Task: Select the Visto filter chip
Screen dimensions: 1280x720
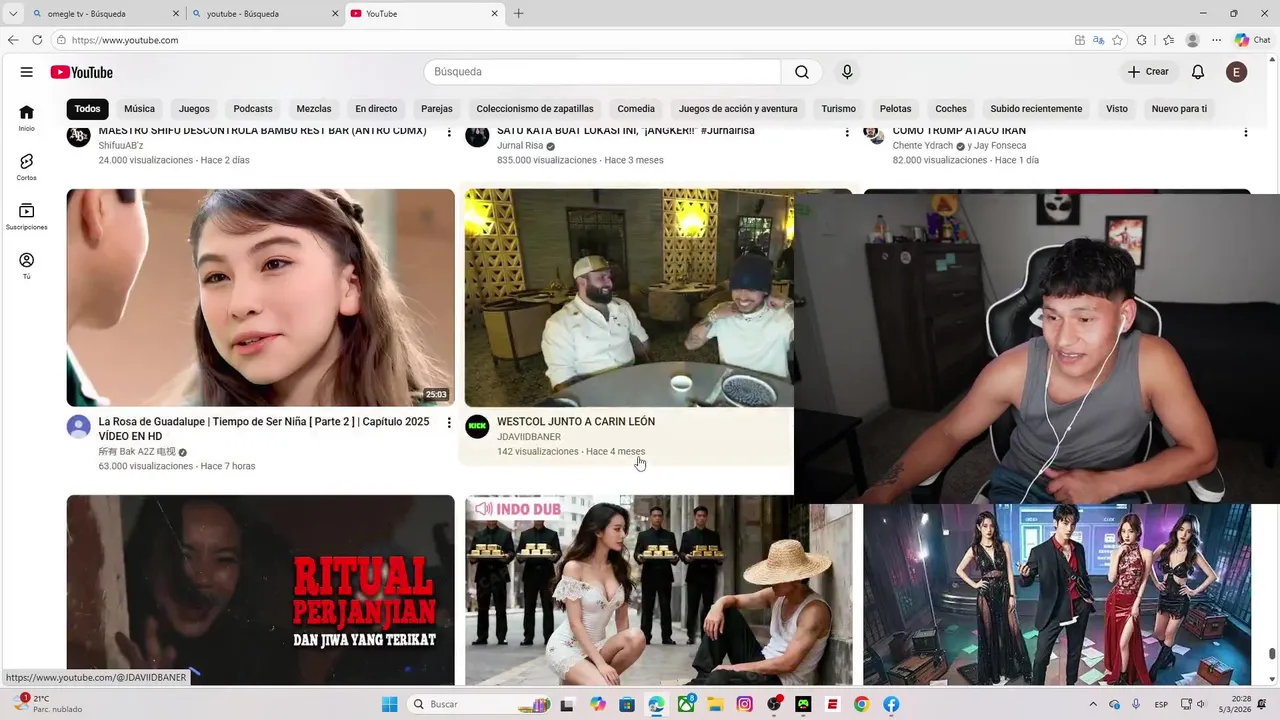Action: (x=1117, y=109)
